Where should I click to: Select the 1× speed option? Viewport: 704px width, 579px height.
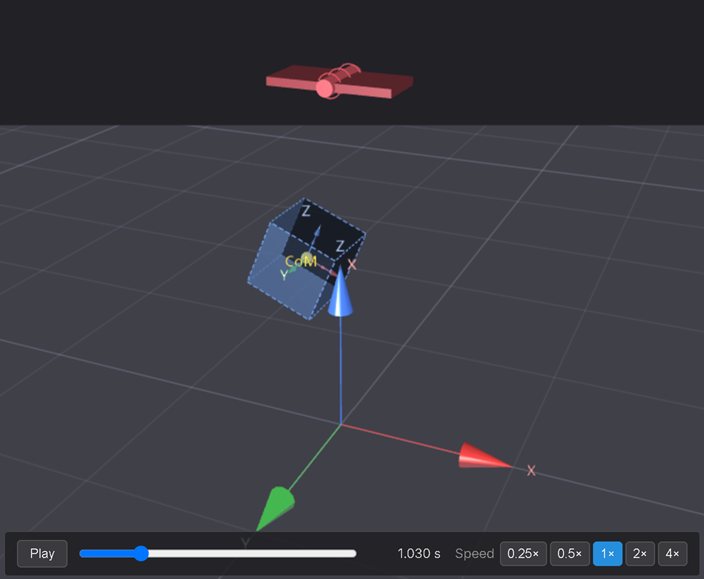click(607, 553)
